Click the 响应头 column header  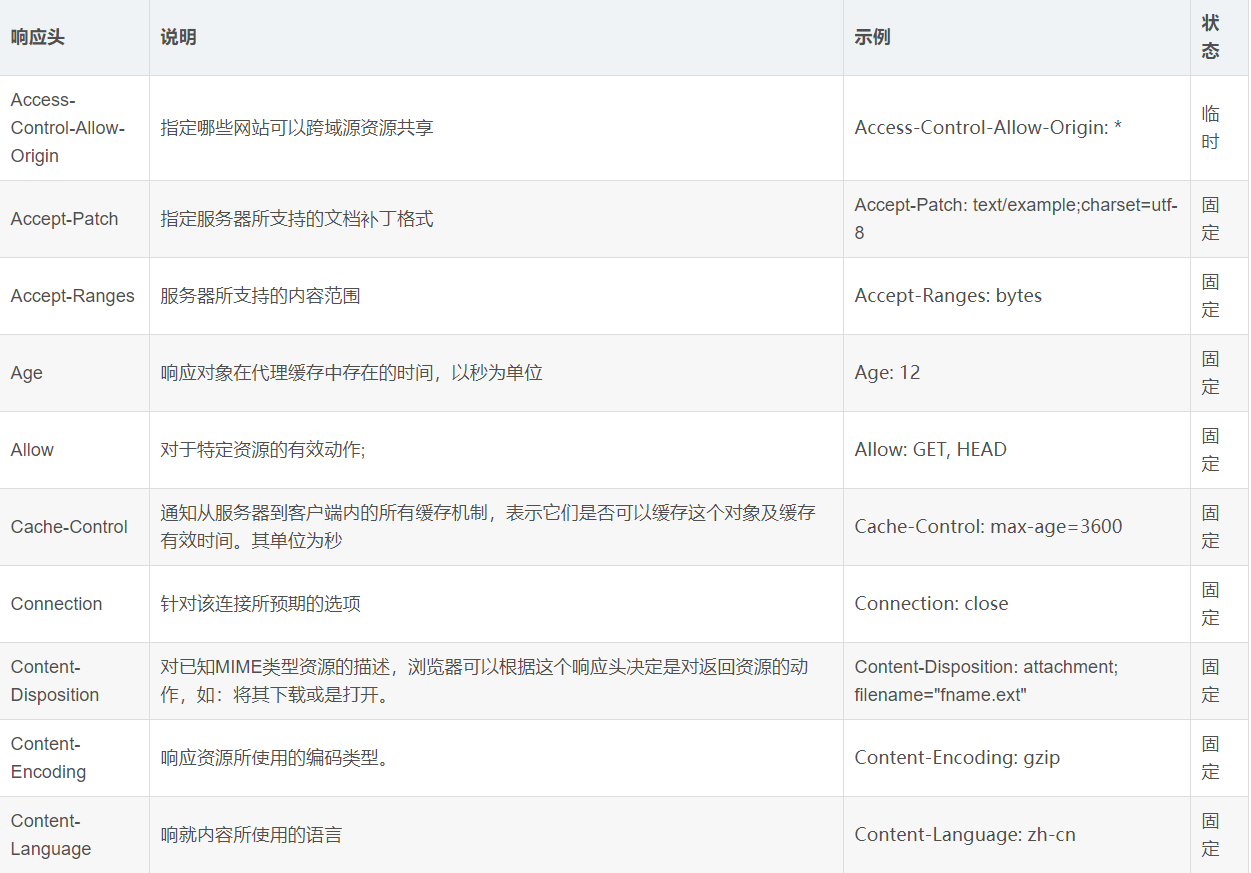pyautogui.click(x=37, y=37)
